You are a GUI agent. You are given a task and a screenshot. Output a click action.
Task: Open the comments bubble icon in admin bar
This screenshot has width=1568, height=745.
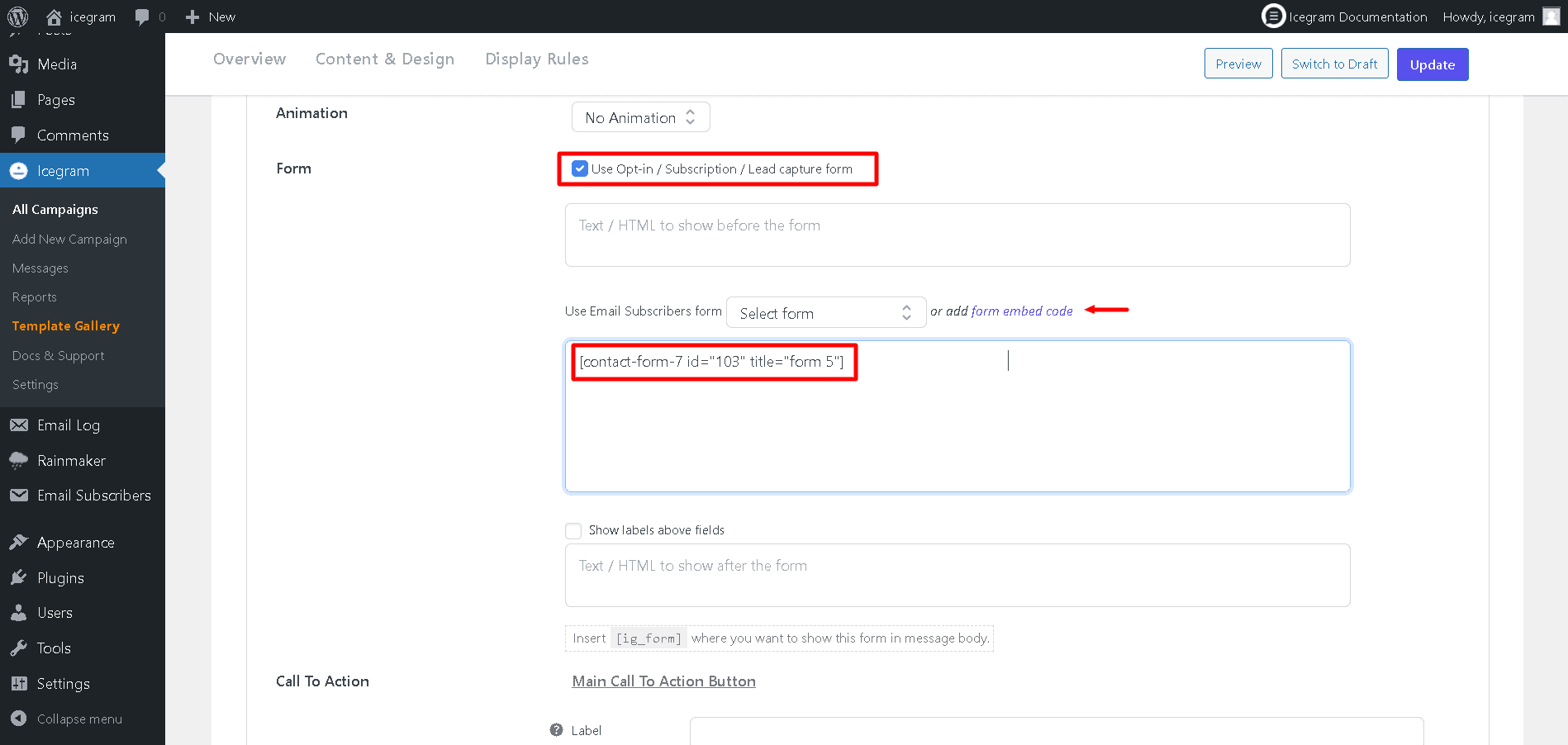pyautogui.click(x=142, y=17)
